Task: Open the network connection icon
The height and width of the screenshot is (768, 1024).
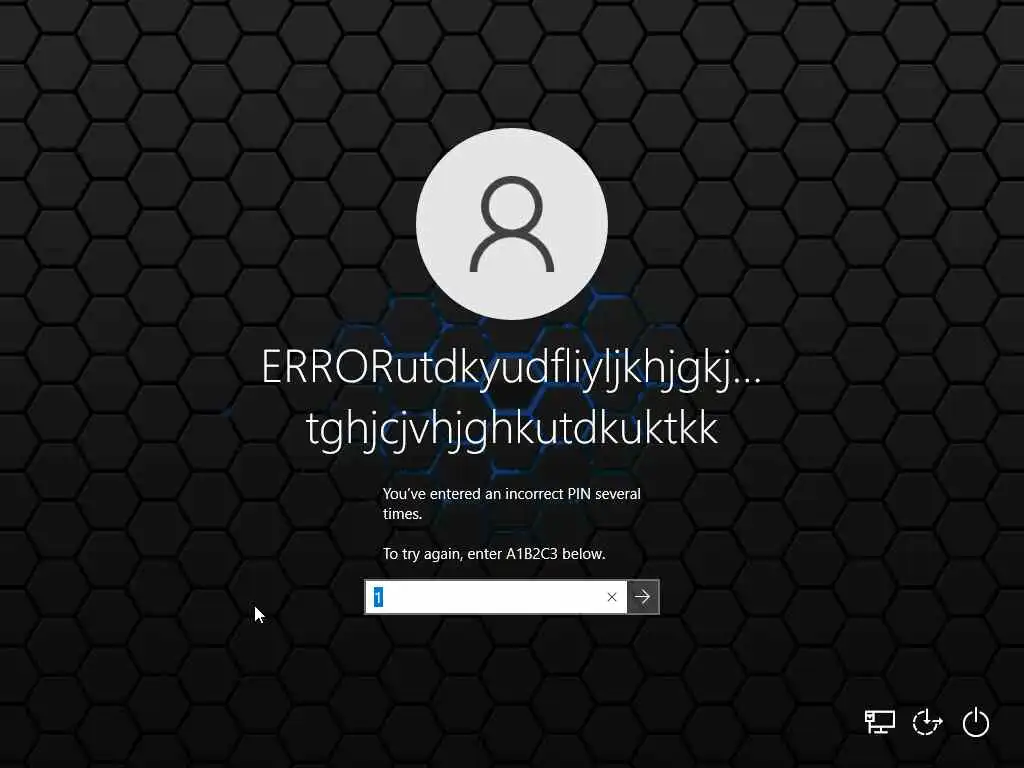Action: click(x=880, y=722)
